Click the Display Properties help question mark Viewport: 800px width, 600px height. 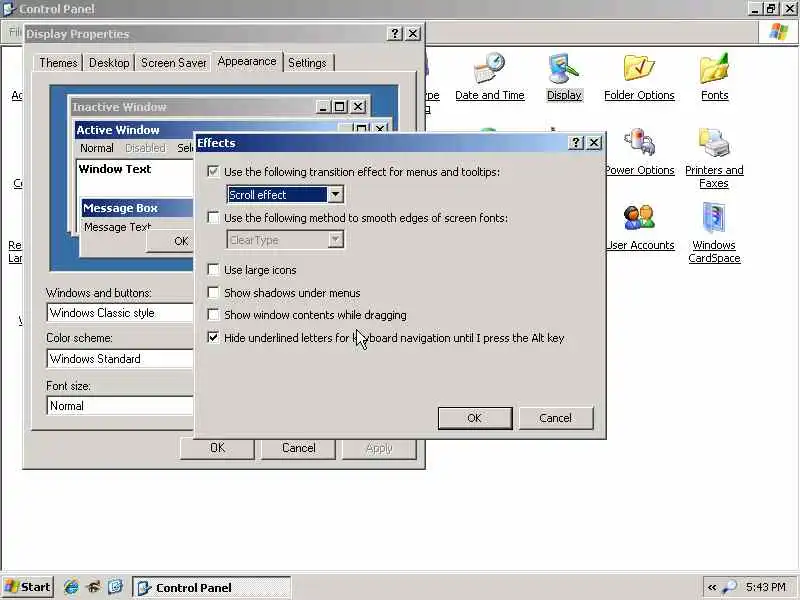(394, 34)
